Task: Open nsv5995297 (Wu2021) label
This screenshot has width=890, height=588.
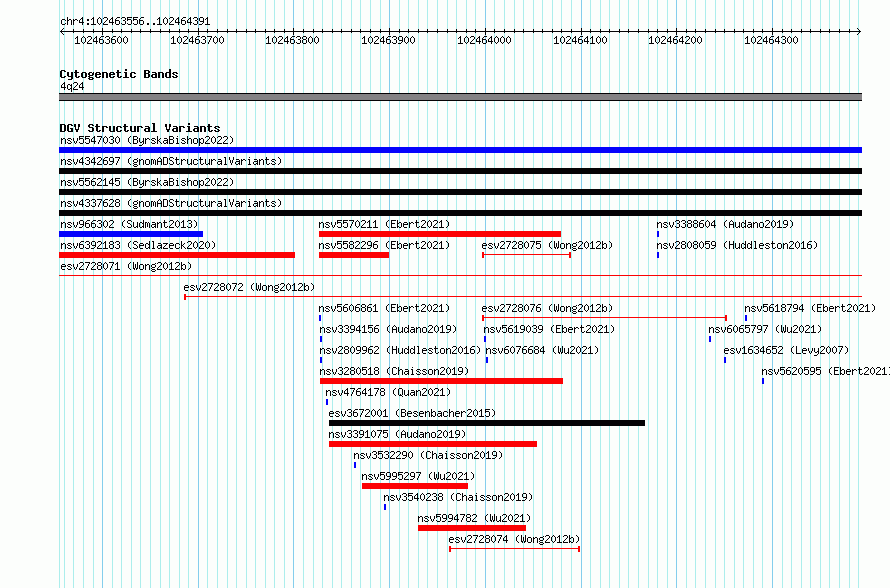Action: pyautogui.click(x=418, y=476)
